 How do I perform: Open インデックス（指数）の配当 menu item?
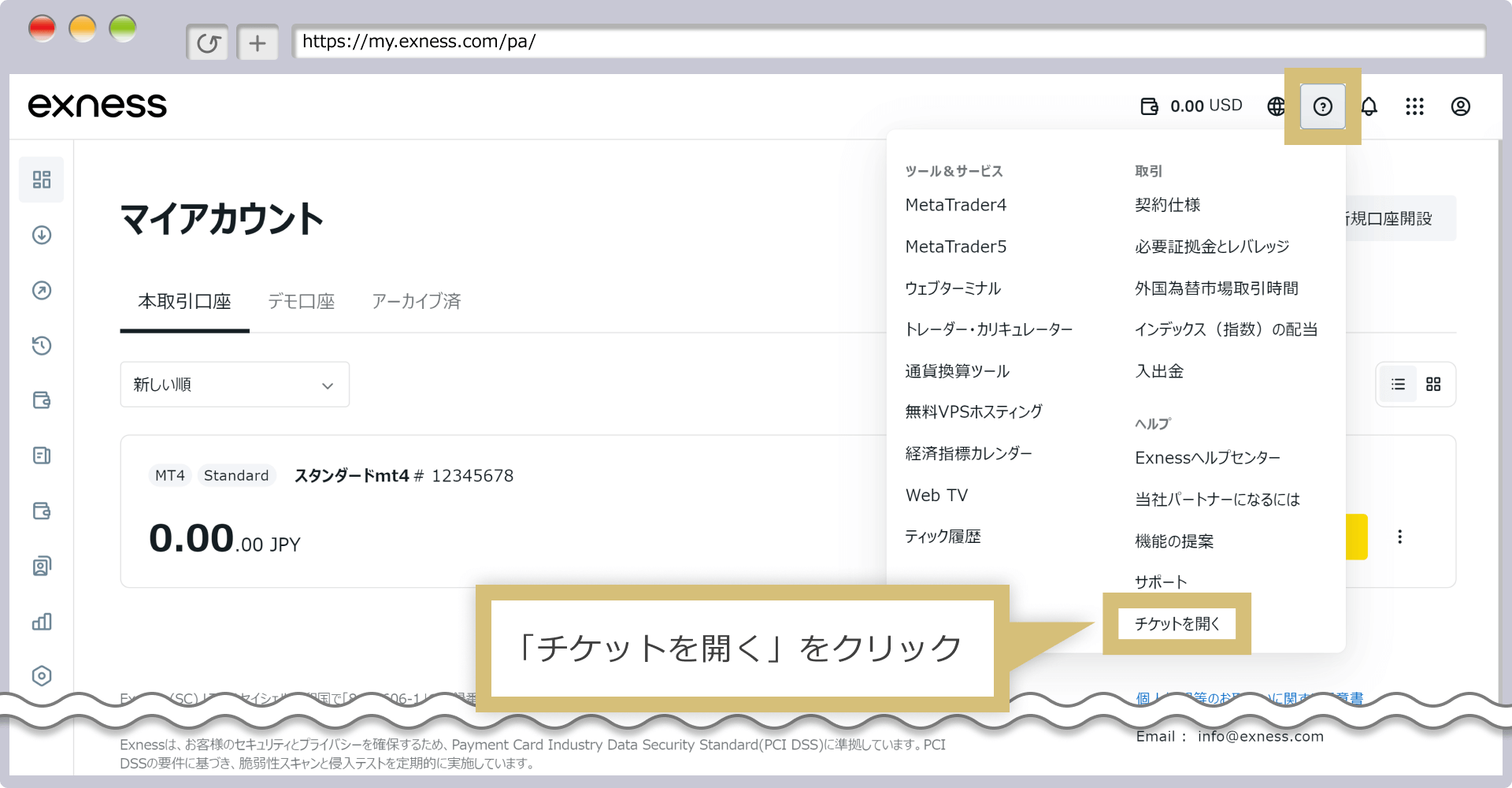[1226, 329]
